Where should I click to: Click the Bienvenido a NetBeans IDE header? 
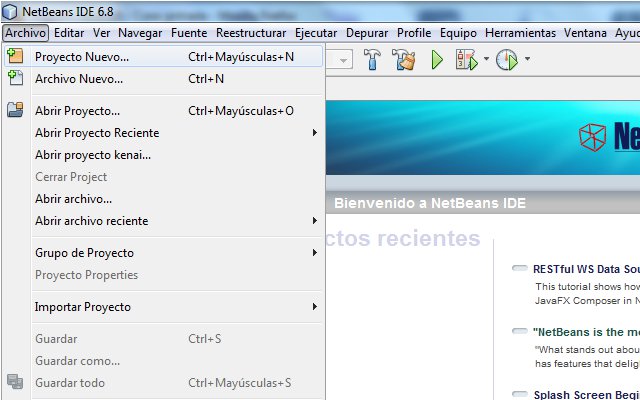(x=430, y=203)
